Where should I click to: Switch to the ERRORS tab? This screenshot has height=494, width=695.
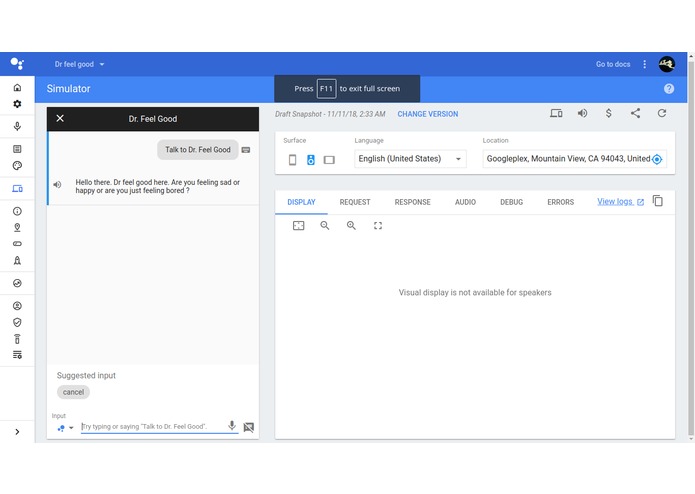coord(561,202)
